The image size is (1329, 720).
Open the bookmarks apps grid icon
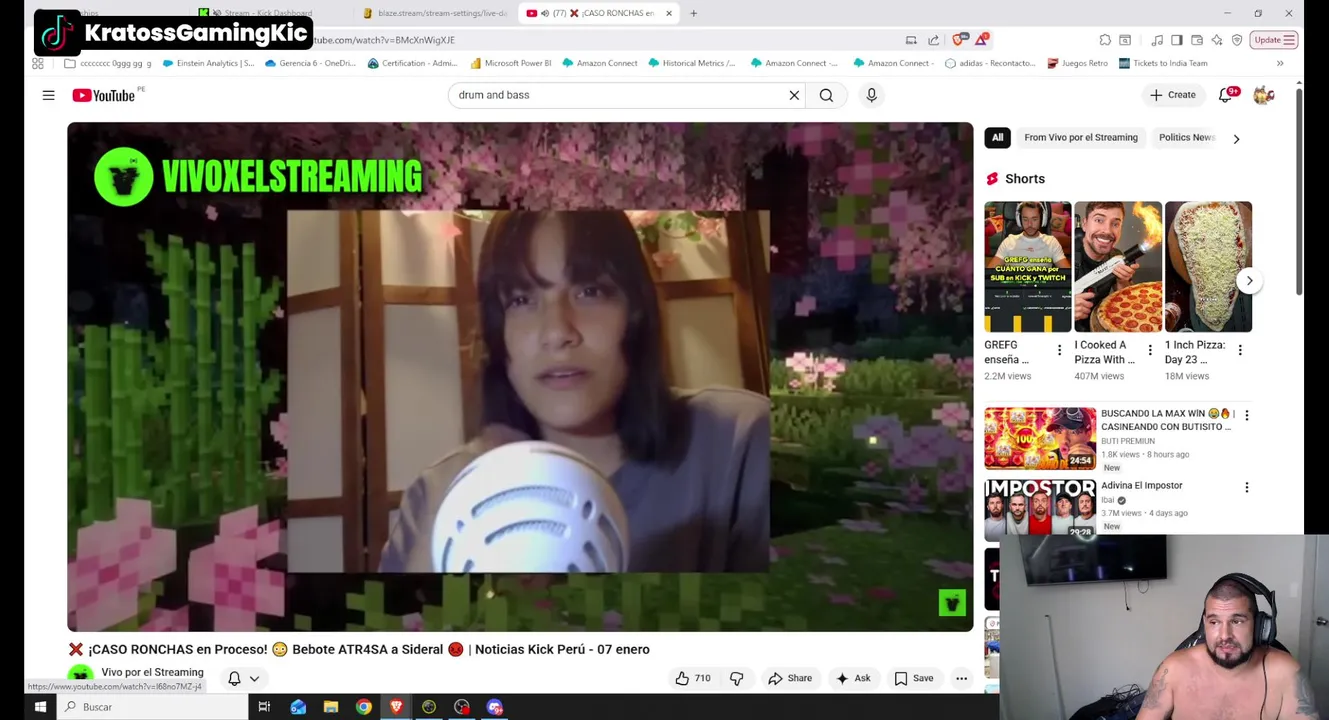point(38,63)
